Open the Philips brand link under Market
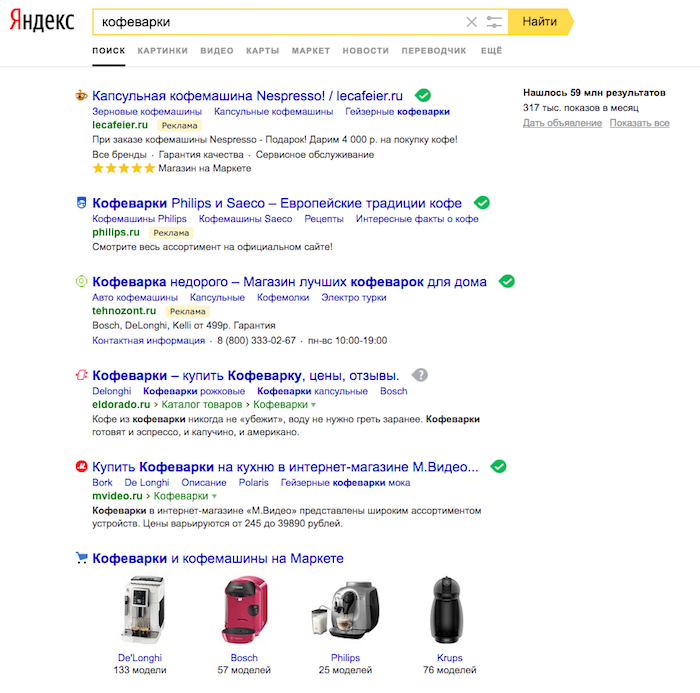The image size is (700, 693). [345, 658]
